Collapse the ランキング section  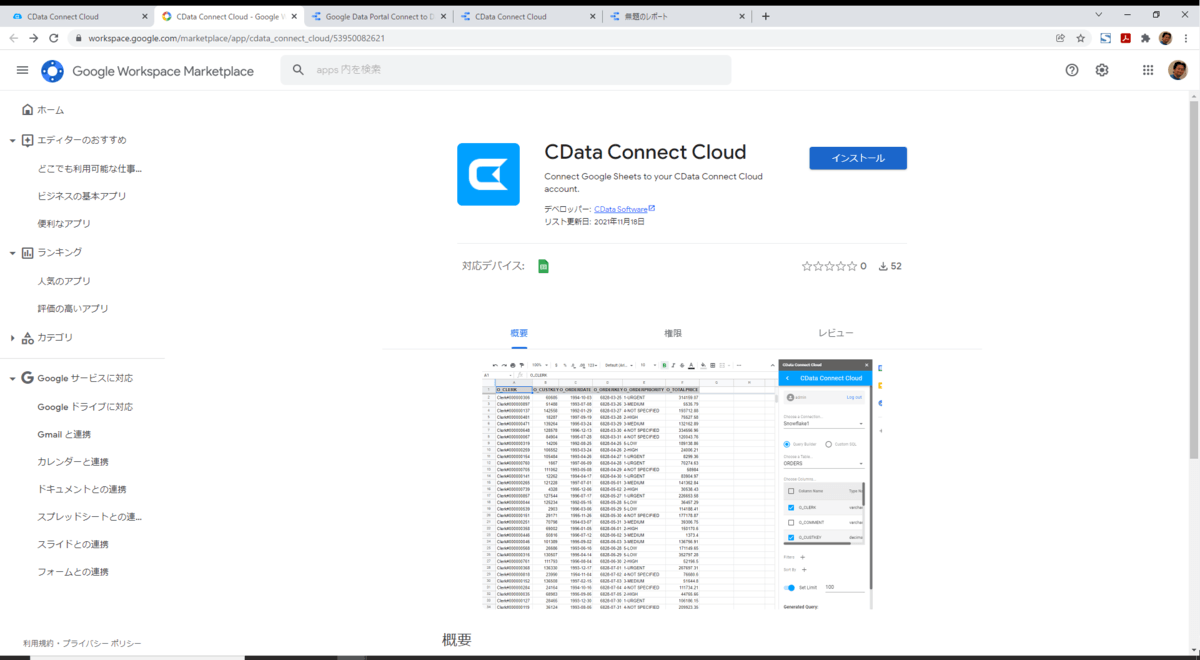pos(13,253)
